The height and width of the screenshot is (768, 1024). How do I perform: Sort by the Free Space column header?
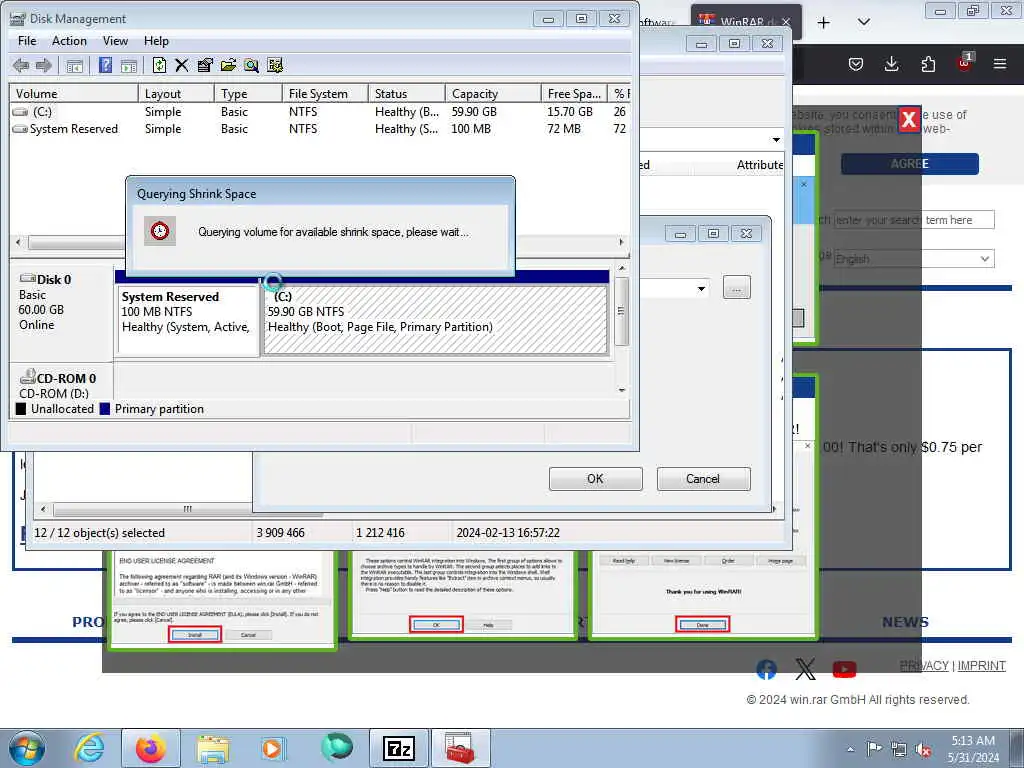point(574,93)
